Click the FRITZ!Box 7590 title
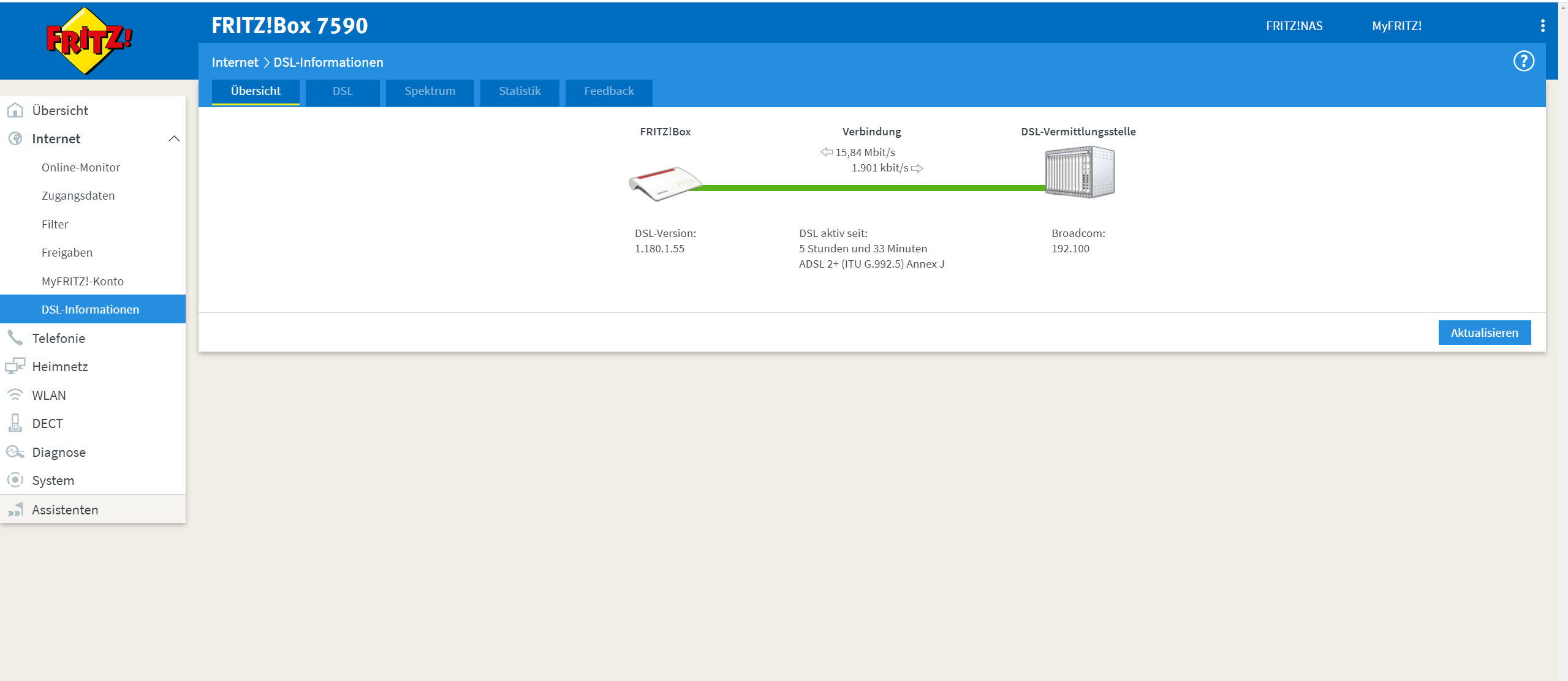1568x681 pixels. pyautogui.click(x=289, y=26)
